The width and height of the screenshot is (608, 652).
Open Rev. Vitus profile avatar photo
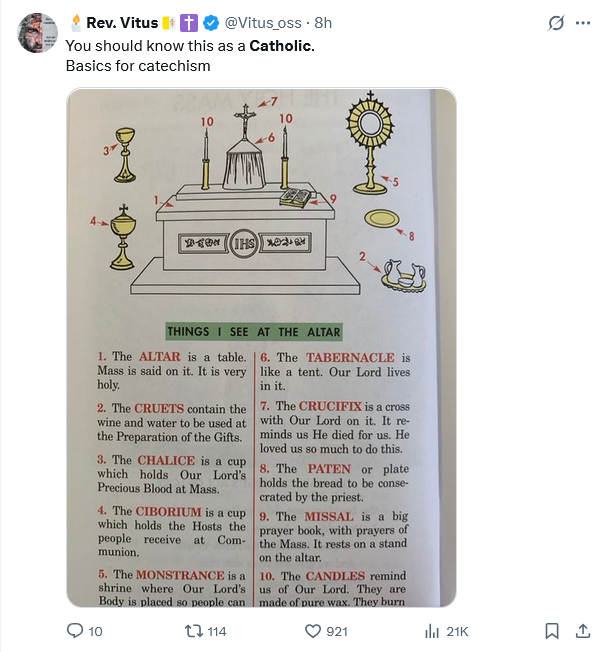[x=38, y=33]
